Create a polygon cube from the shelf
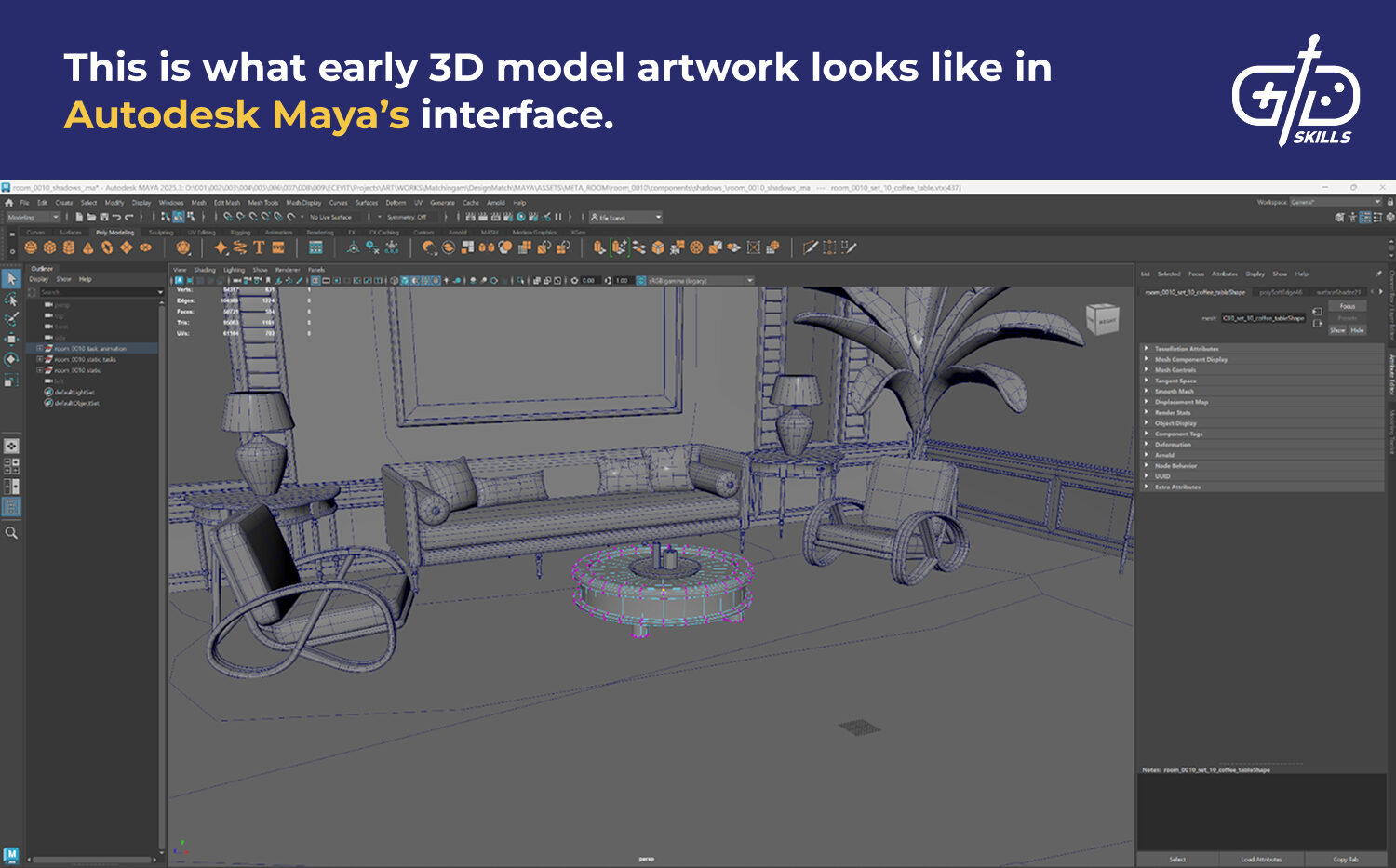 click(x=49, y=247)
